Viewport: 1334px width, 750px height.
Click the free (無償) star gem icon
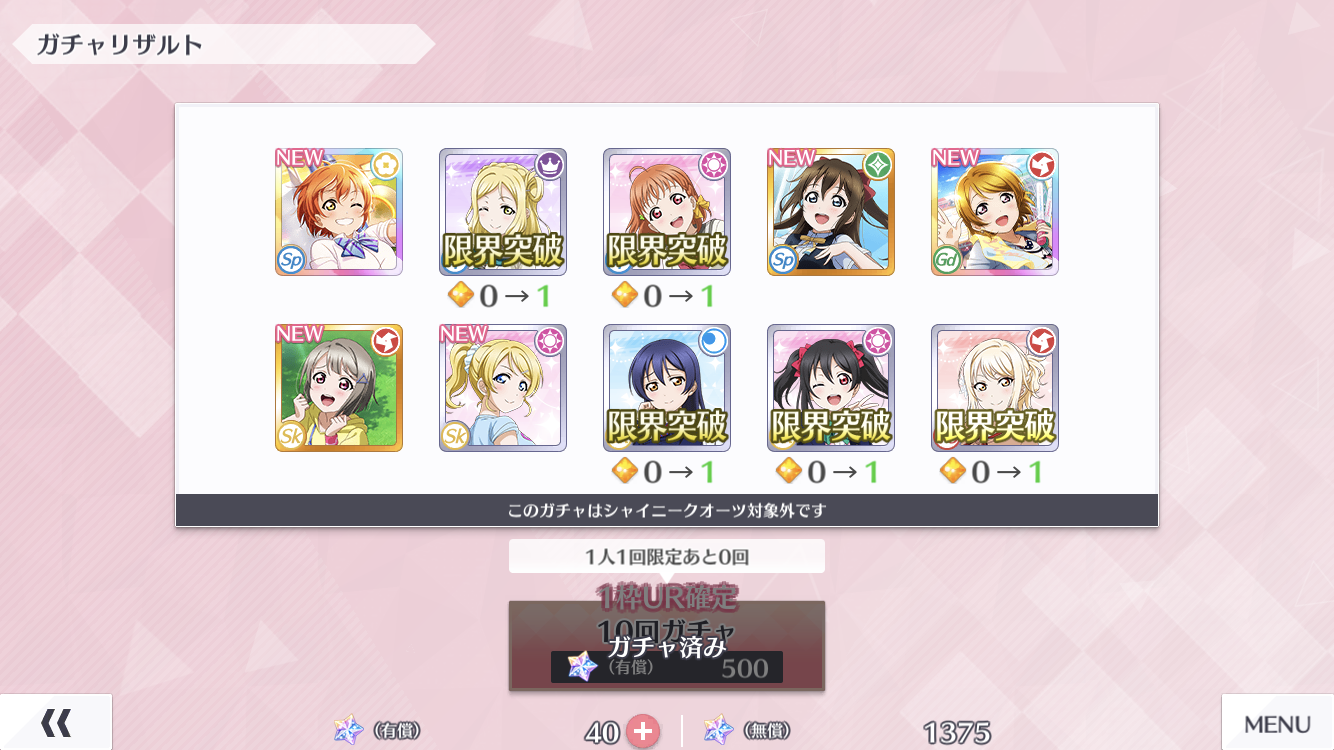coord(719,731)
